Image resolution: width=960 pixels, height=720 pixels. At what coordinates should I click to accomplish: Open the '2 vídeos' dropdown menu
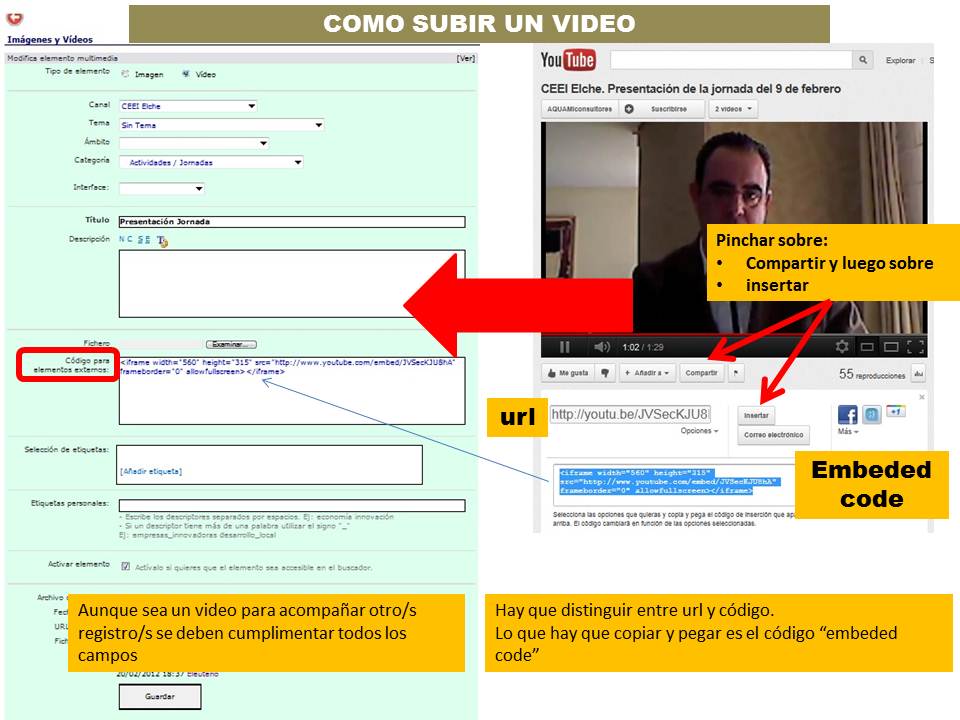pyautogui.click(x=734, y=108)
